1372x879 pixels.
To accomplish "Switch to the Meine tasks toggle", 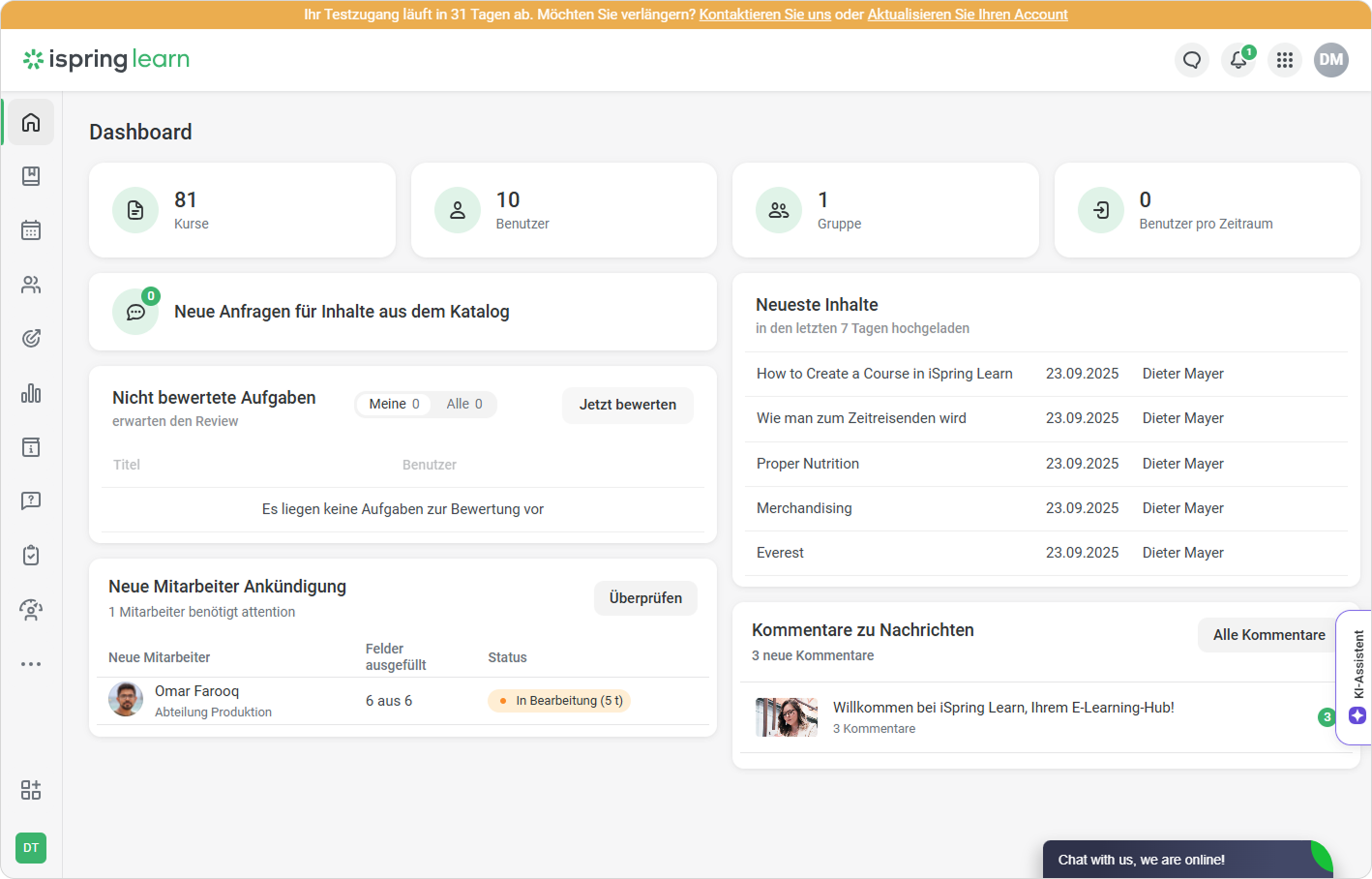I will 394,405.
